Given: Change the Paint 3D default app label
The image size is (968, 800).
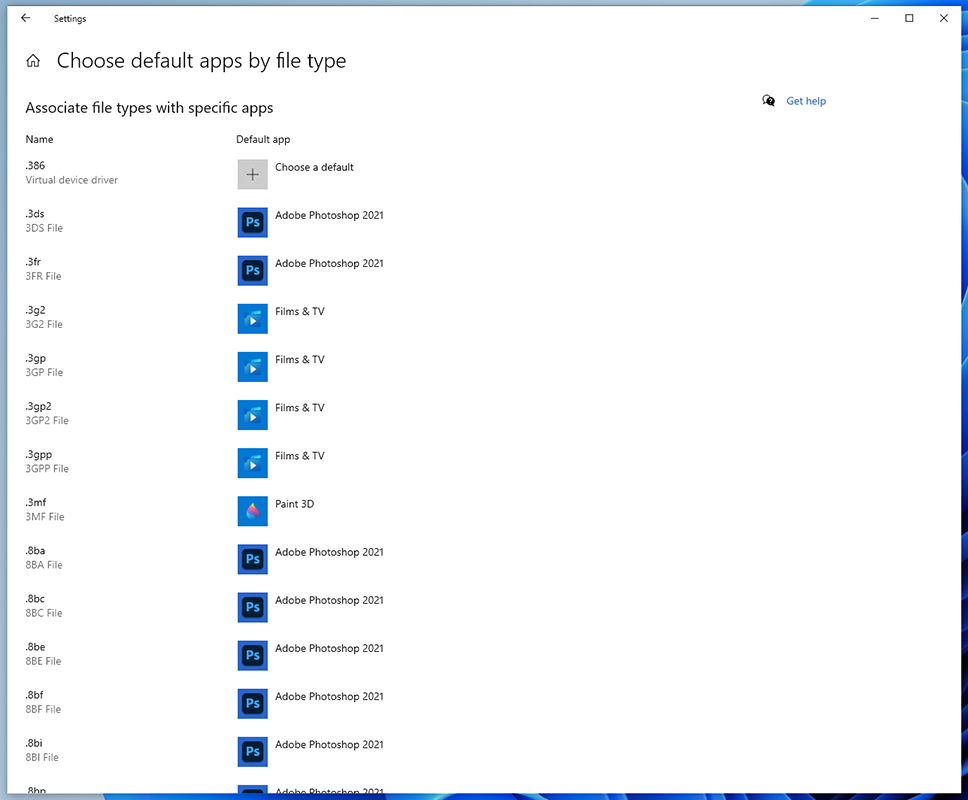Looking at the screenshot, I should 294,504.
